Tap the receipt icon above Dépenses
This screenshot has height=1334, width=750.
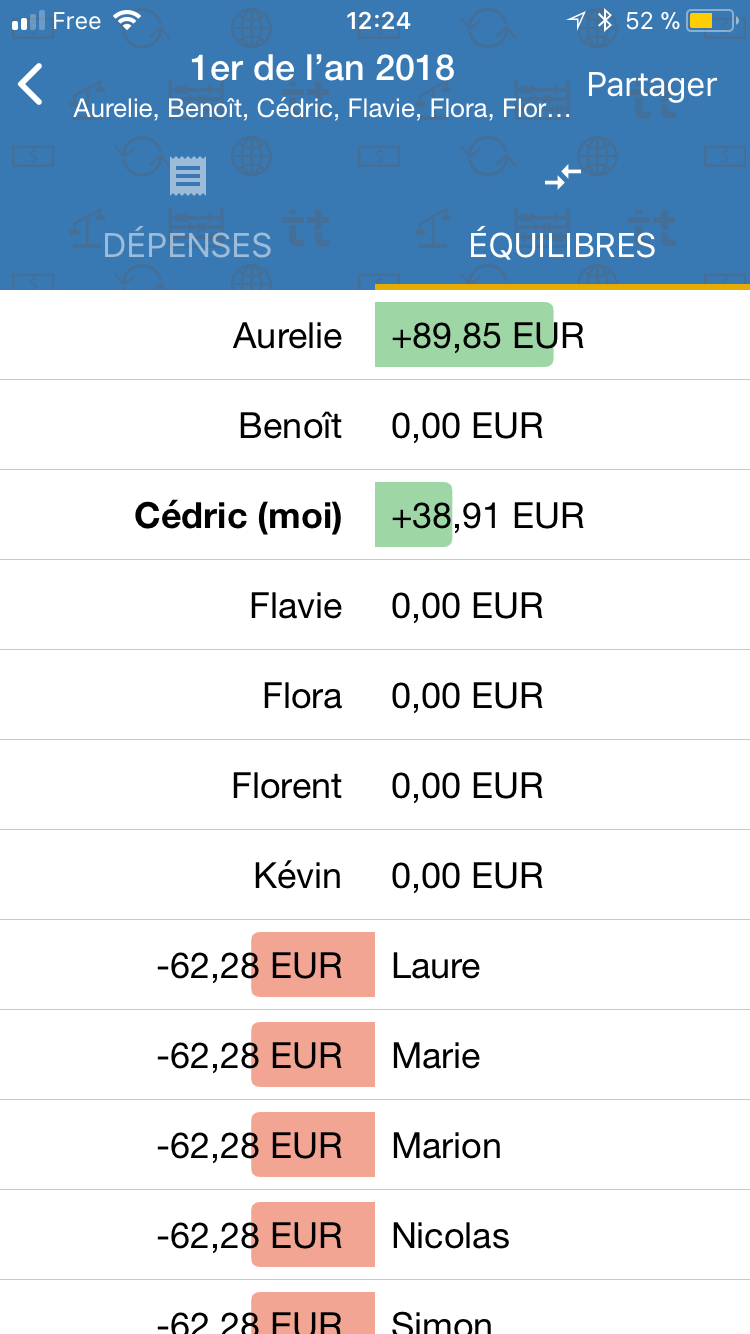[187, 177]
